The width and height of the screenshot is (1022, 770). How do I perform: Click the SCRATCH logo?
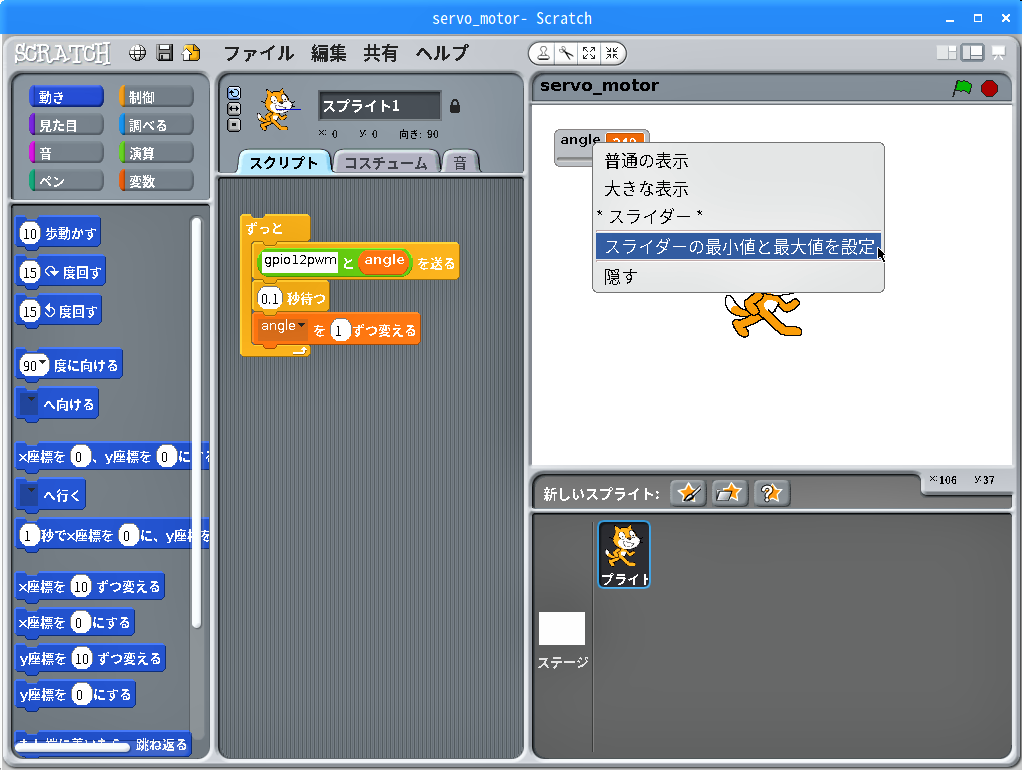(x=63, y=53)
